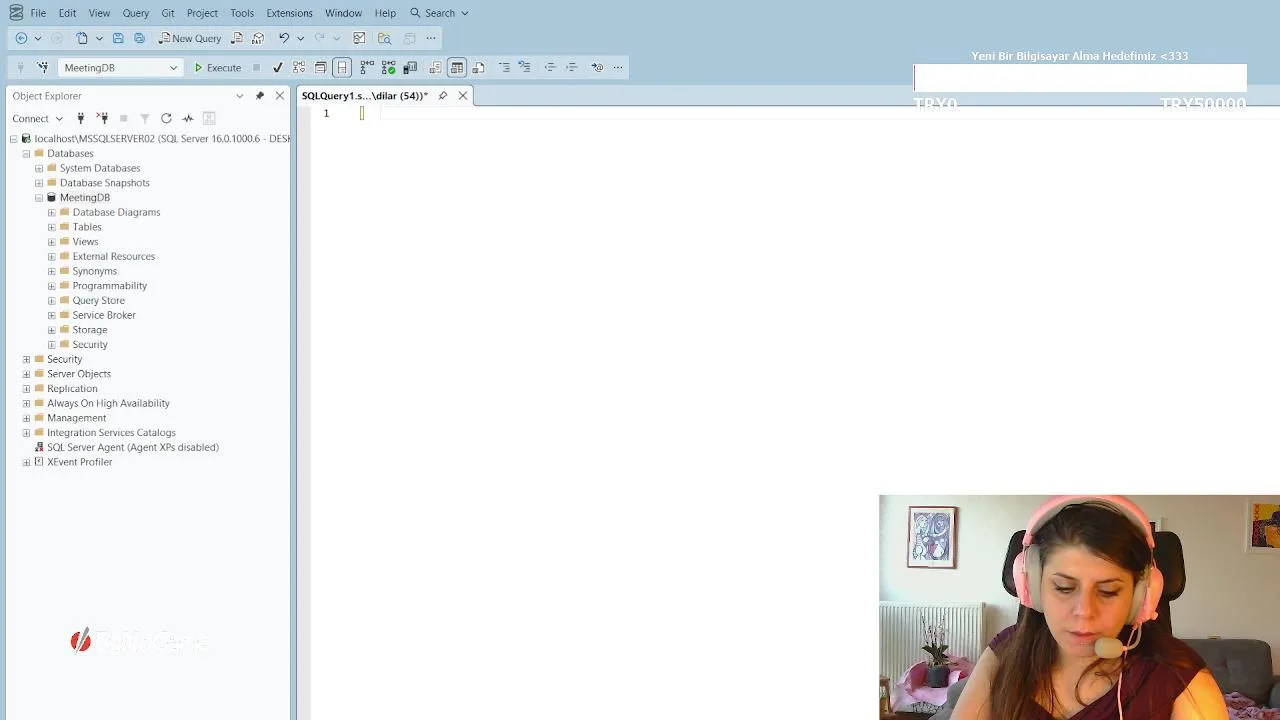This screenshot has width=1280, height=720.
Task: Toggle Results to Grid mode
Action: [457, 67]
